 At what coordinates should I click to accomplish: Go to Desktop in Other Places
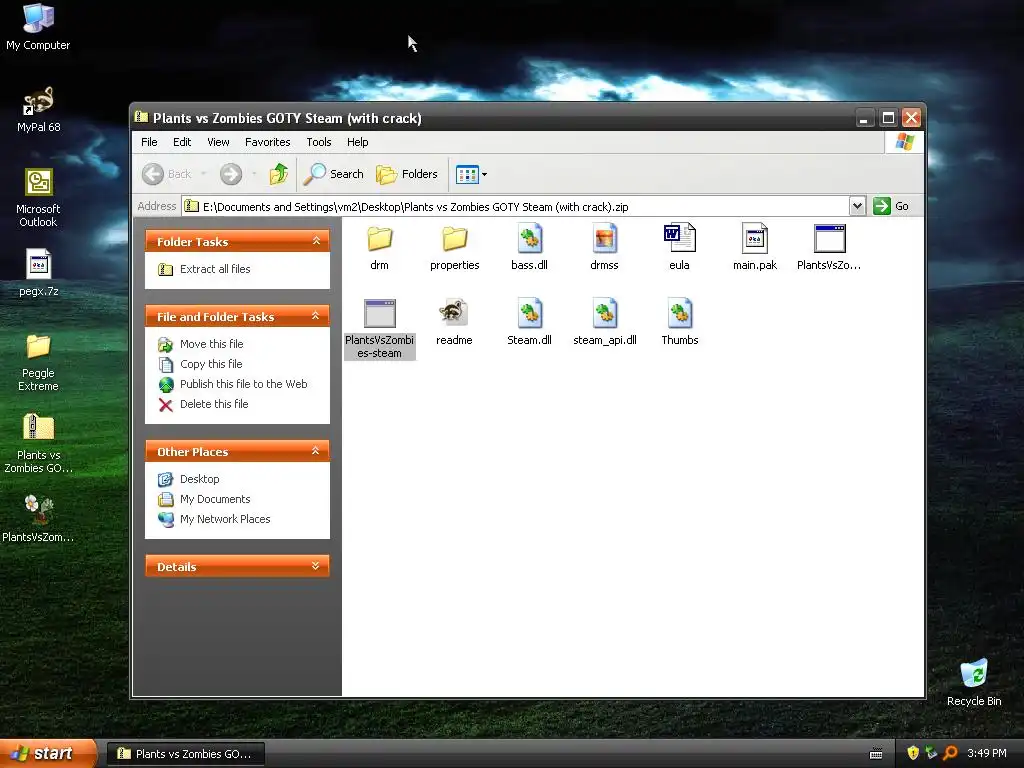[199, 479]
